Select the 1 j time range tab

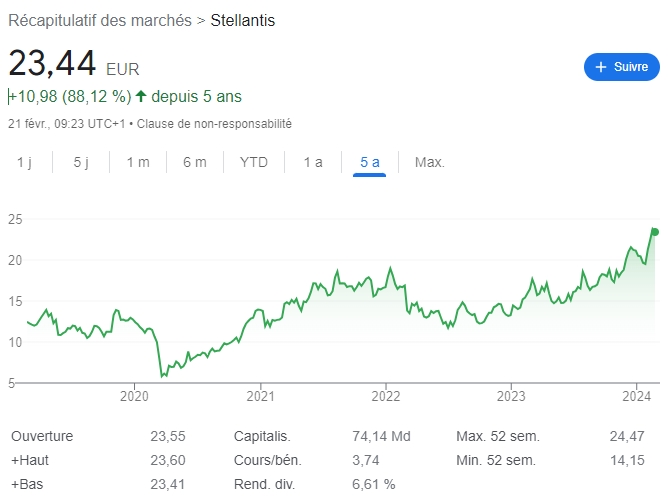(25, 162)
